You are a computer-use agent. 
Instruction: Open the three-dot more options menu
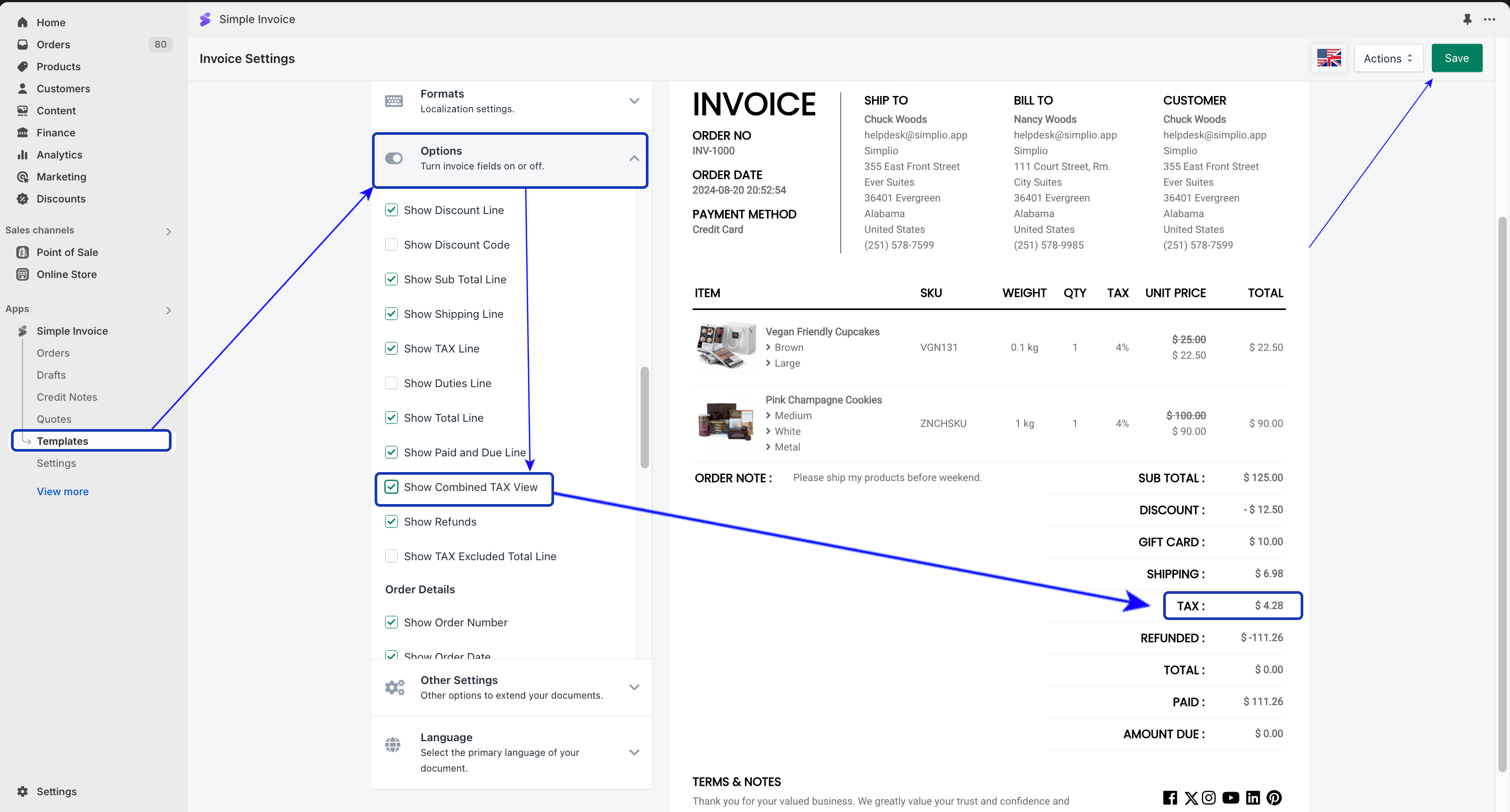(x=1490, y=19)
